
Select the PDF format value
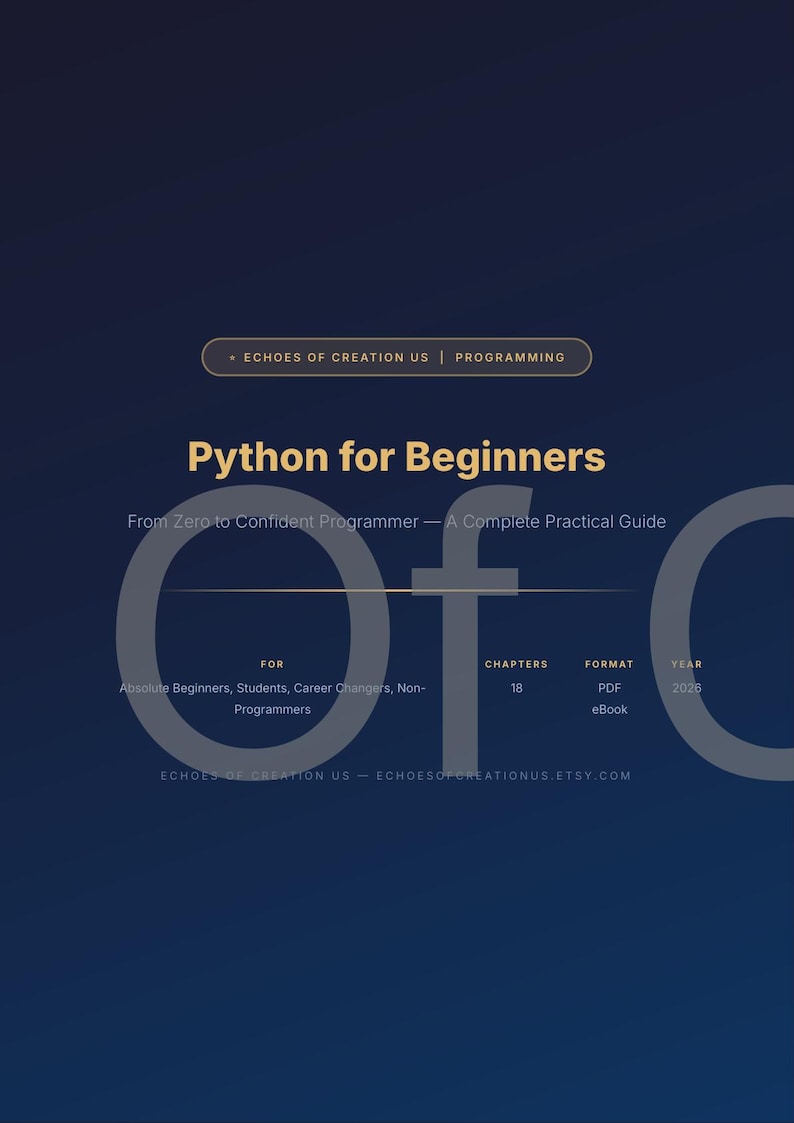[x=609, y=688]
